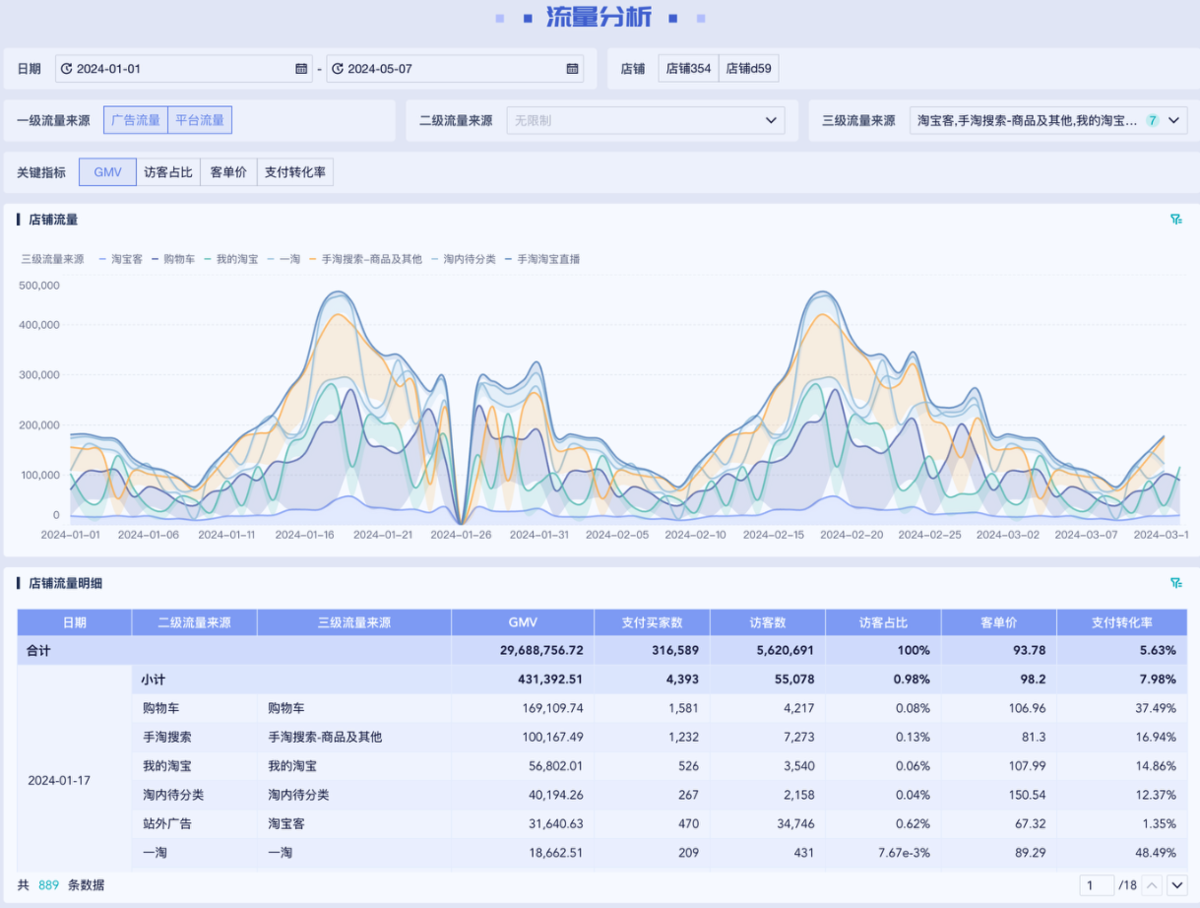Open filter icon on 店铺流量明细 table panel
This screenshot has width=1200, height=908.
1176,583
